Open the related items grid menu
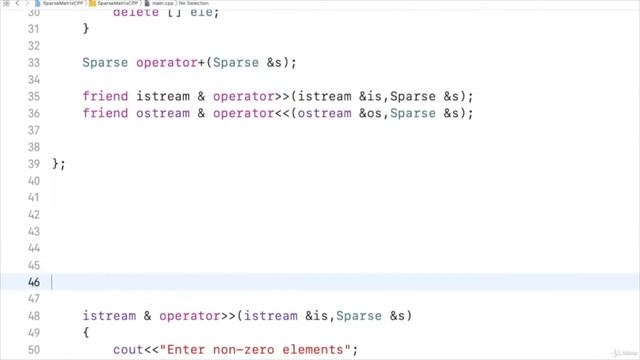This screenshot has height=360, width=640. 7,3
